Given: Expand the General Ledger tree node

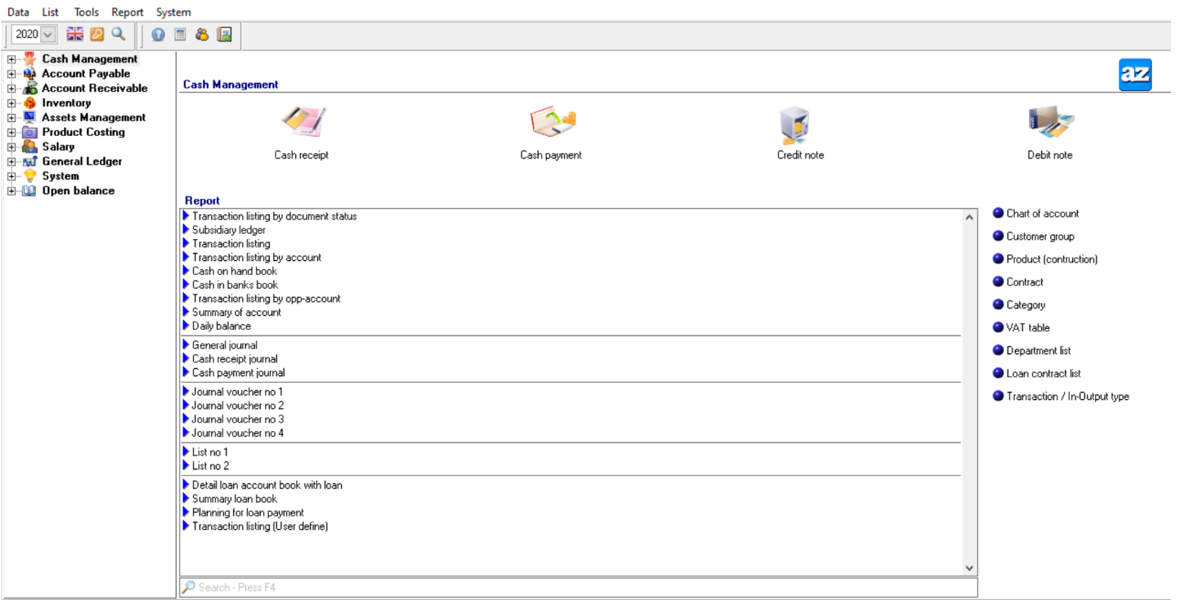Looking at the screenshot, I should [12, 161].
